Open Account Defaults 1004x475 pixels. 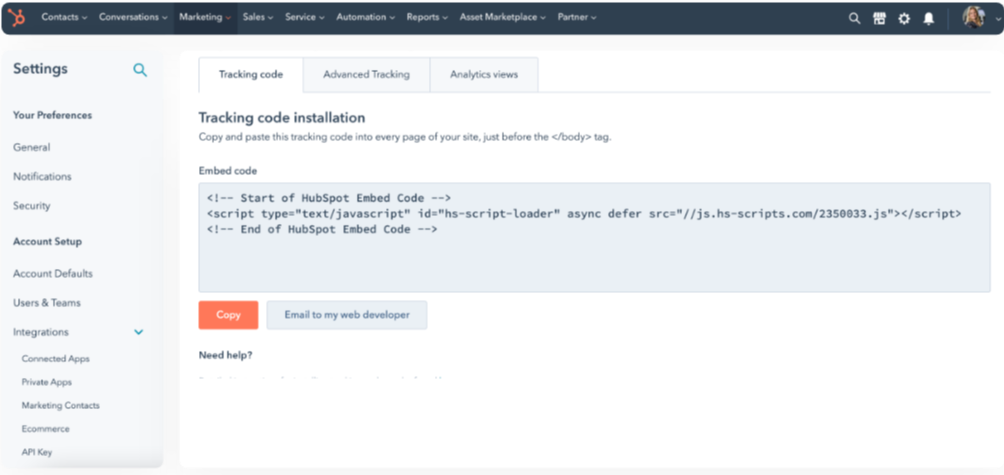[x=53, y=274]
